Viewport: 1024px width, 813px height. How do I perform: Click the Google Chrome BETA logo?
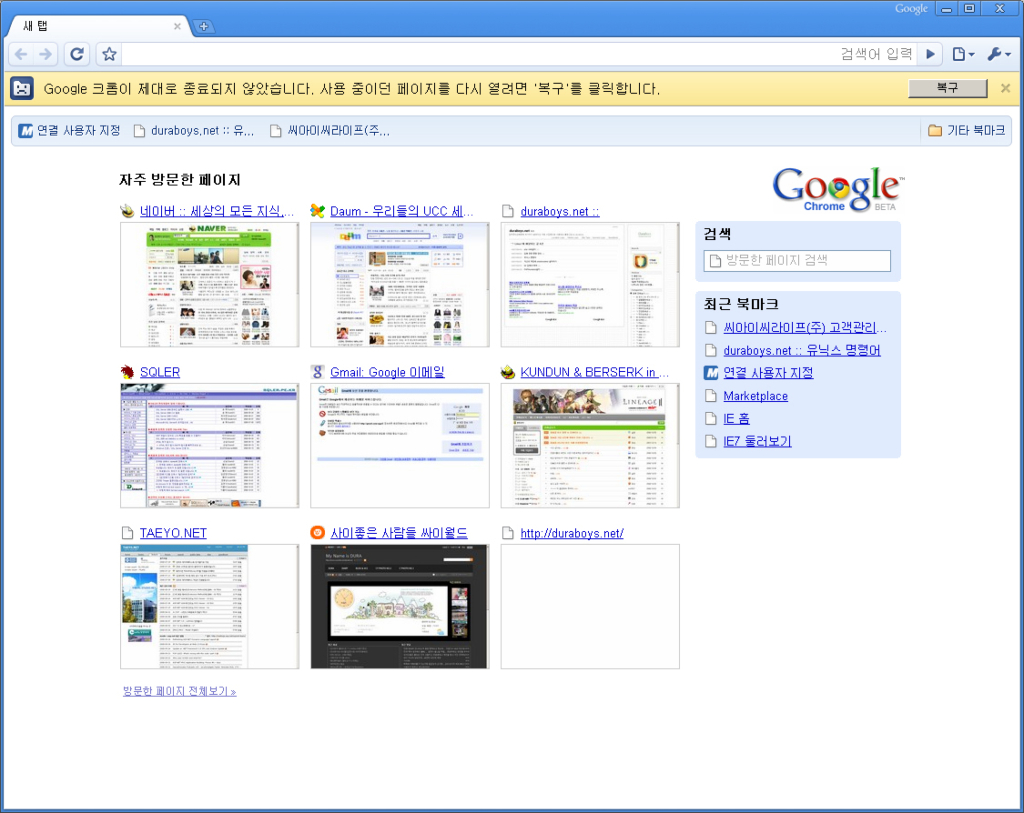coord(838,189)
